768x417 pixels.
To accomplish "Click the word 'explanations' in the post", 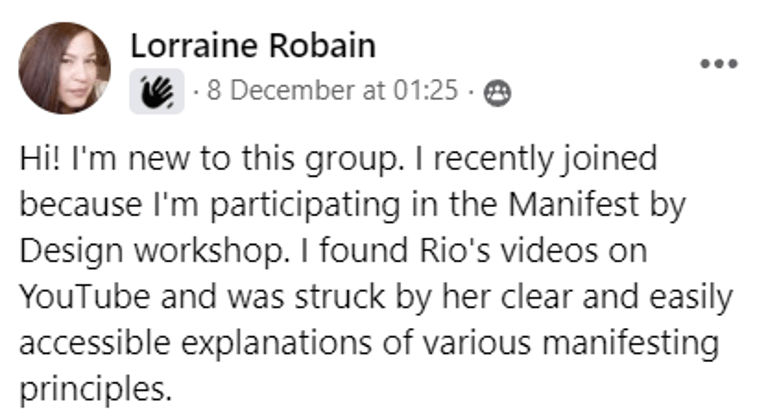I will tap(277, 344).
